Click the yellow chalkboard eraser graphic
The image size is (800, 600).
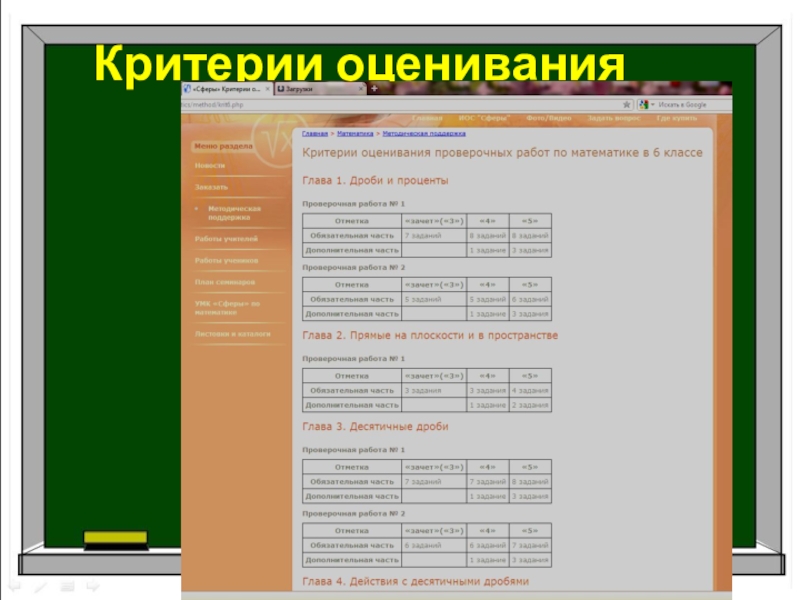(116, 541)
